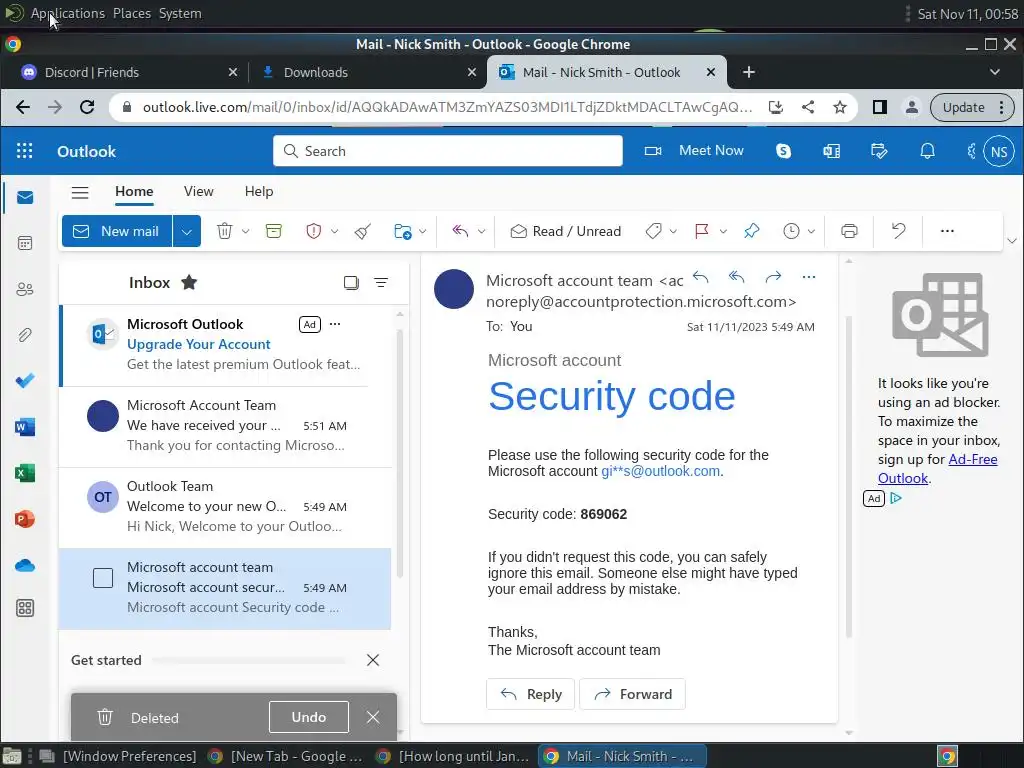Viewport: 1024px width, 768px height.
Task: Click the New mail button
Action: coord(118,231)
